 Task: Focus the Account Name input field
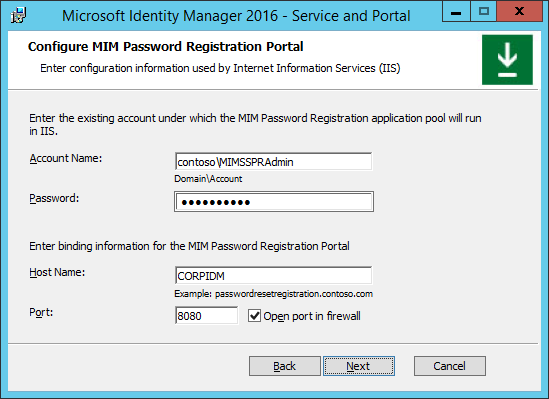click(273, 162)
